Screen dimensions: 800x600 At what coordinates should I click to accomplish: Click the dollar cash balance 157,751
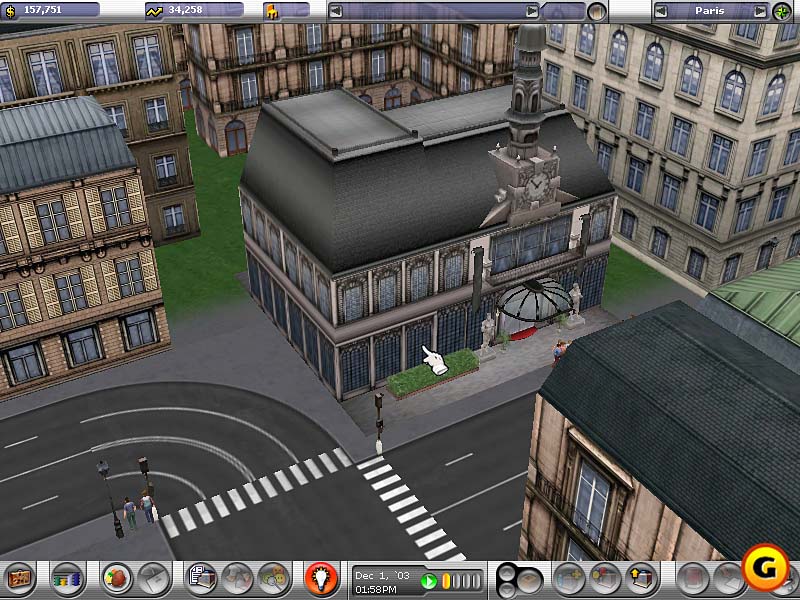43,10
